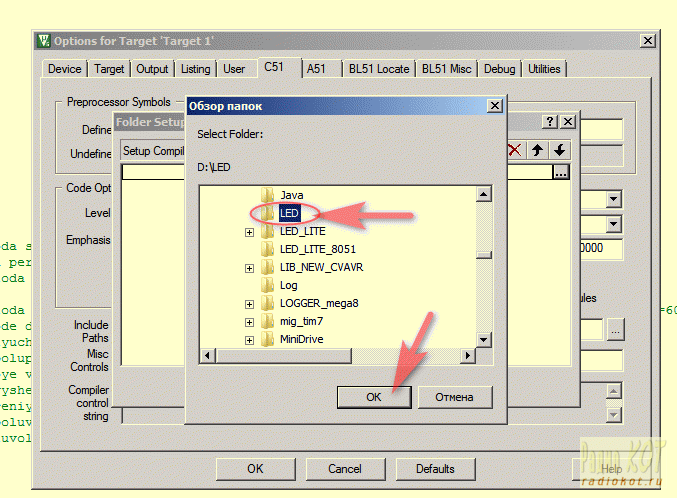677x498 pixels.
Task: Click the Log folder icon
Action: click(268, 285)
